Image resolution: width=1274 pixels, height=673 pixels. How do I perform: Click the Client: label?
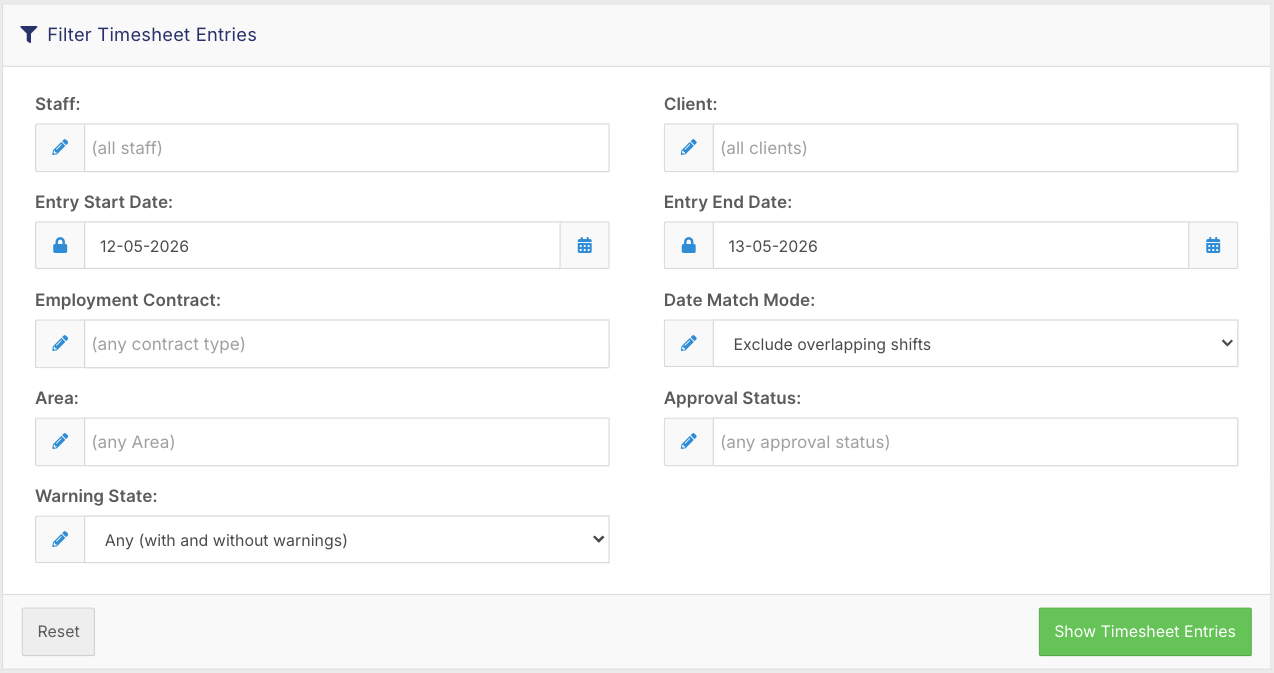tap(691, 104)
